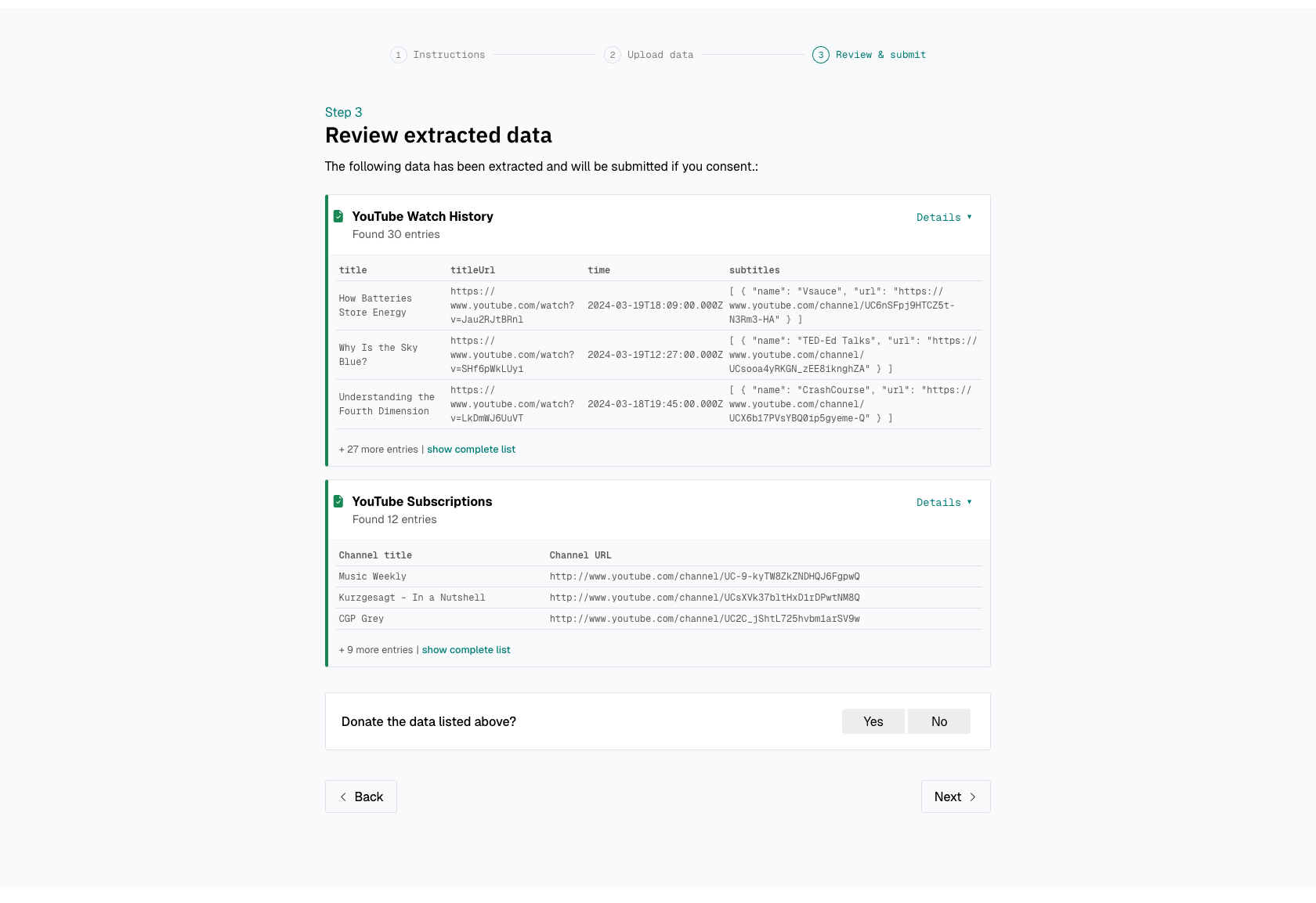Image resolution: width=1316 pixels, height=903 pixels.
Task: Select the Kurzgesagt – In a Nutshell channel
Action: tap(412, 598)
